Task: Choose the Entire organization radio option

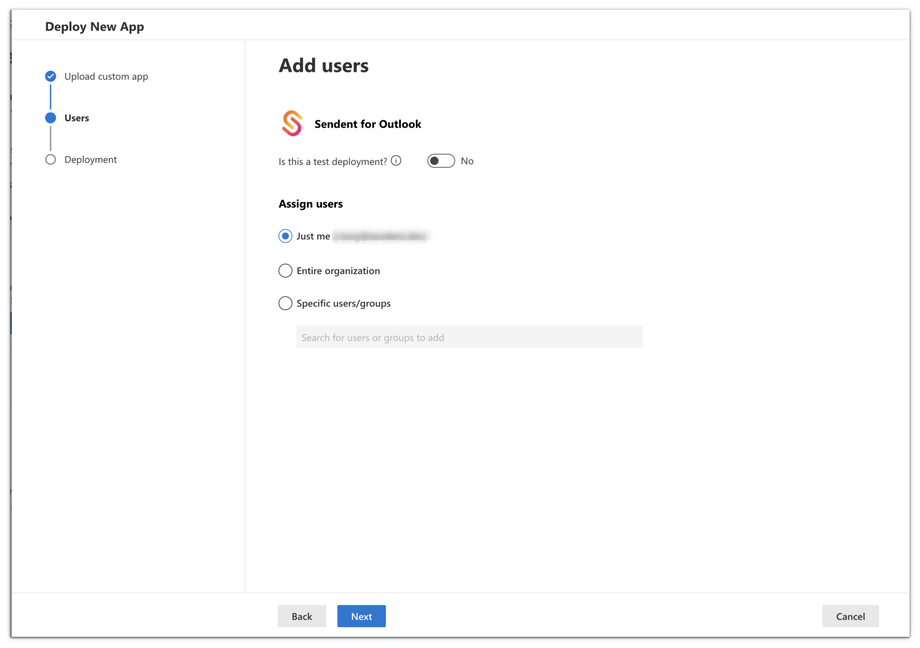Action: point(285,271)
